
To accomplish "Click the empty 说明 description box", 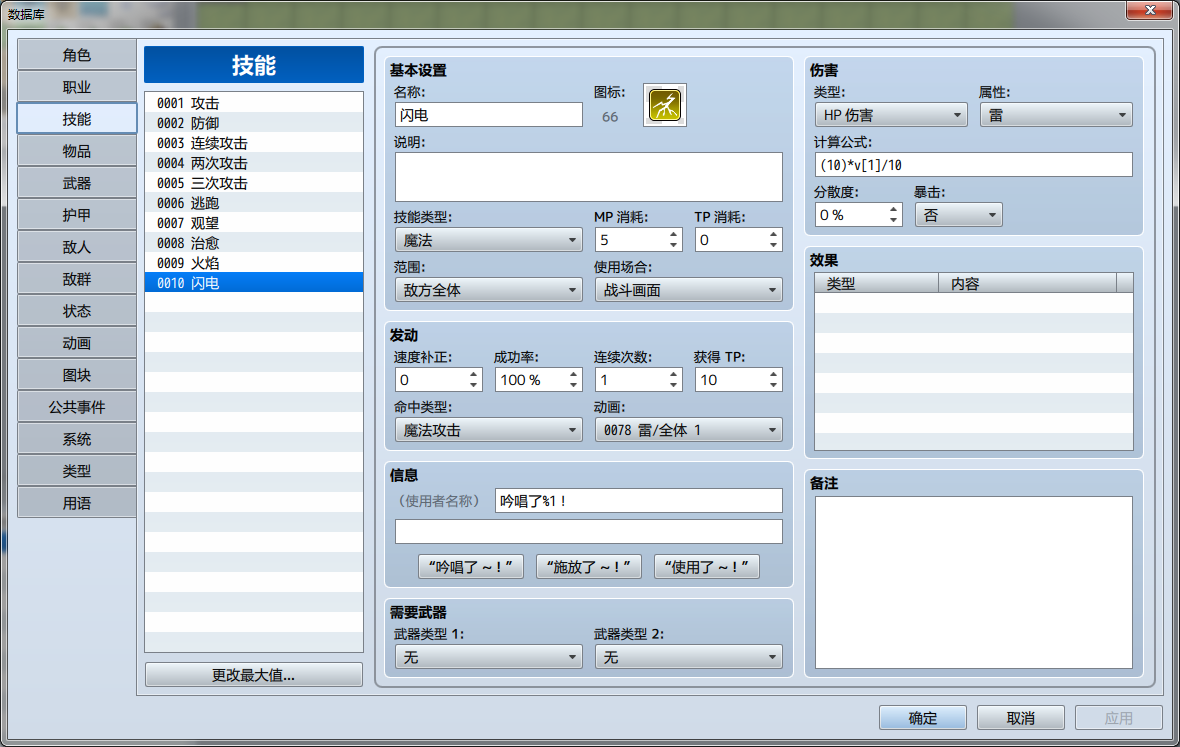I will tap(588, 178).
